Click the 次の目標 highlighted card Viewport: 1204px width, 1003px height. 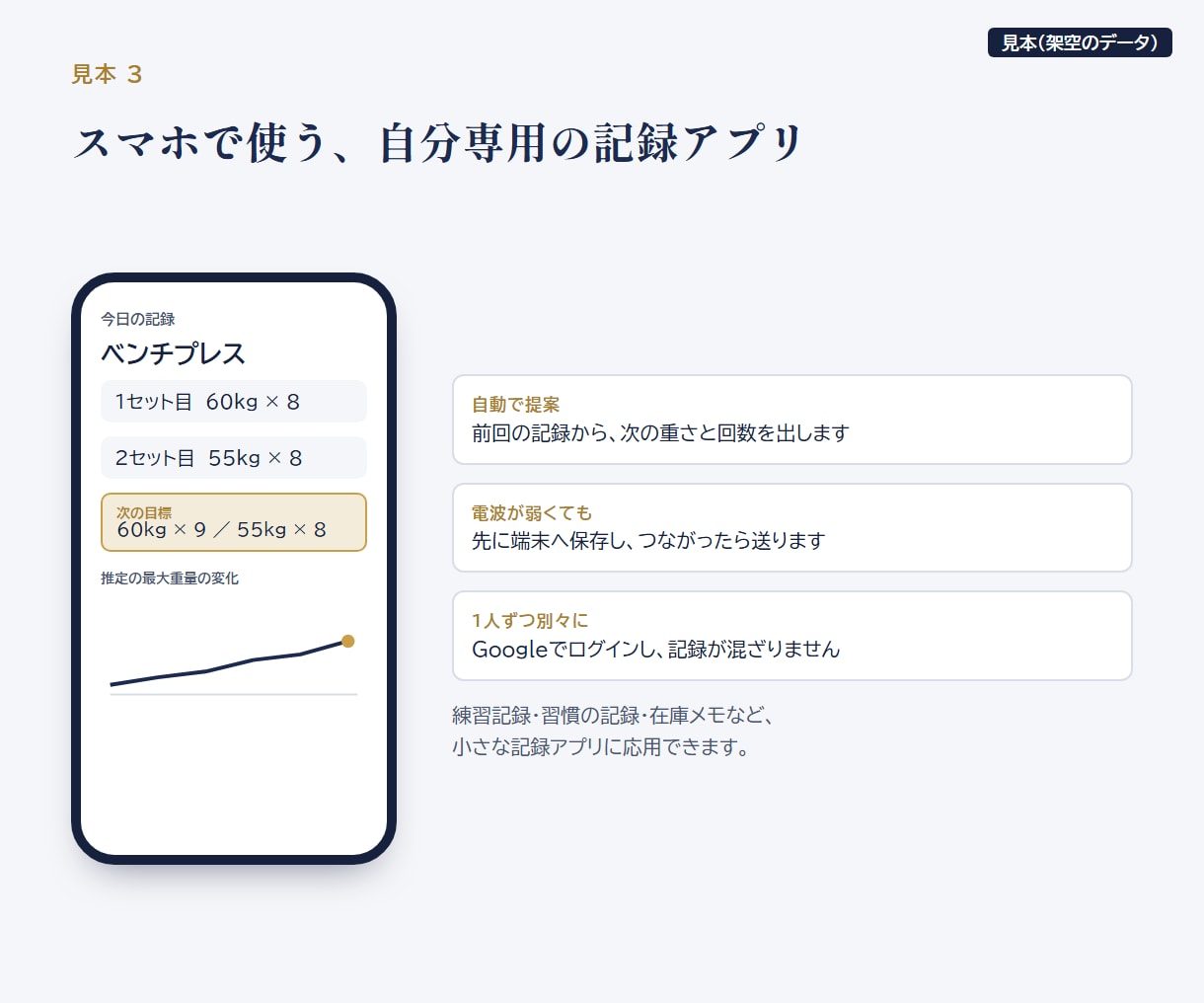[x=234, y=522]
